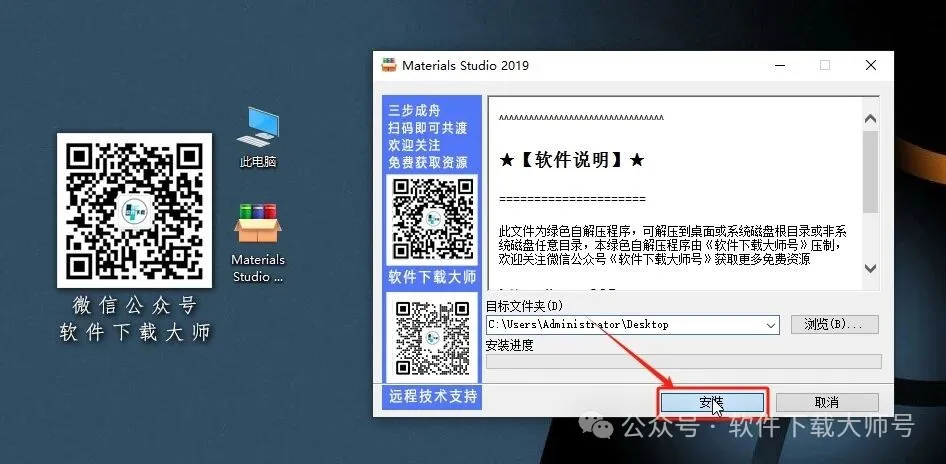Click the description text scrollbar thumb

(870, 172)
